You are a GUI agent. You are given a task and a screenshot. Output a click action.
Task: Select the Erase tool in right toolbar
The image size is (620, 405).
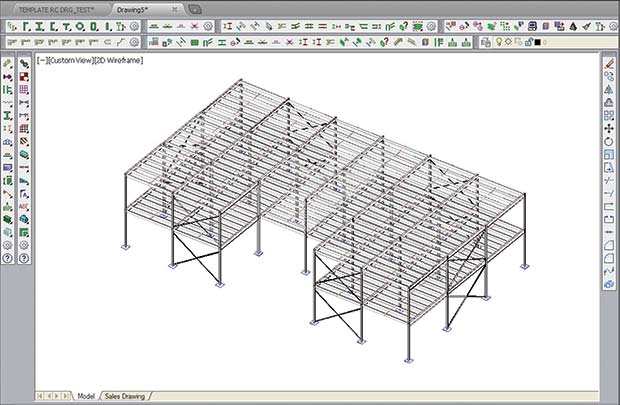(608, 62)
